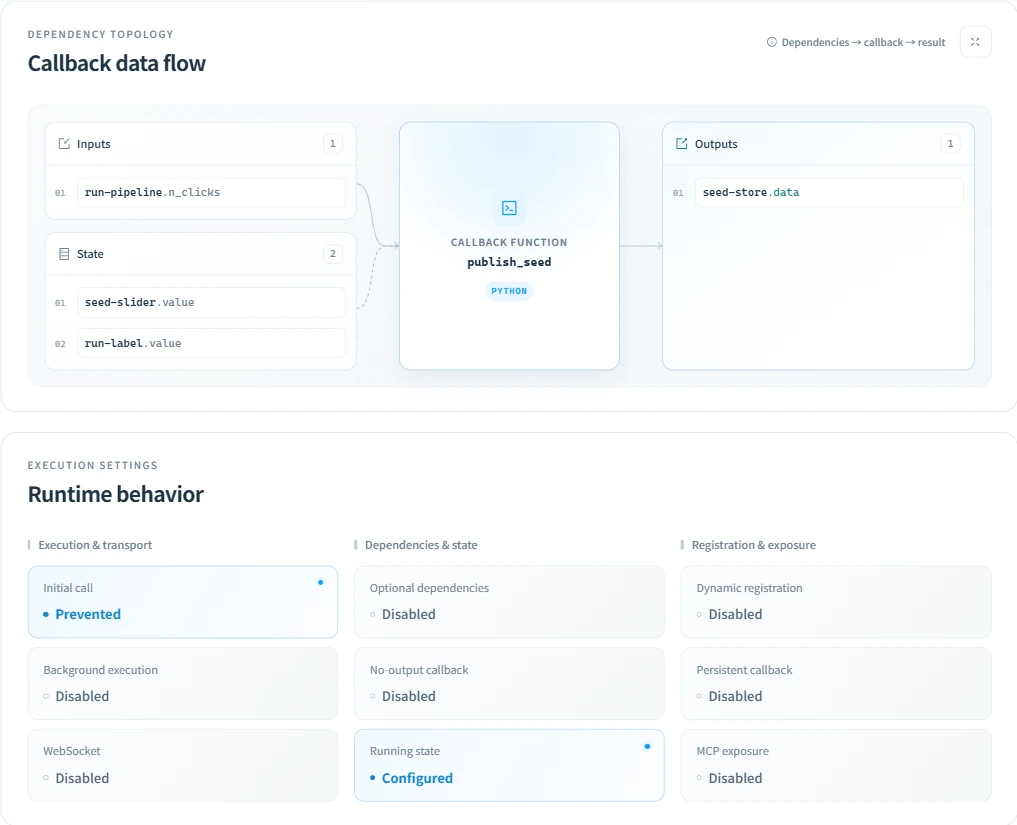Image resolution: width=1017 pixels, height=825 pixels.
Task: Select the seed-slider.value state entry
Action: (211, 302)
